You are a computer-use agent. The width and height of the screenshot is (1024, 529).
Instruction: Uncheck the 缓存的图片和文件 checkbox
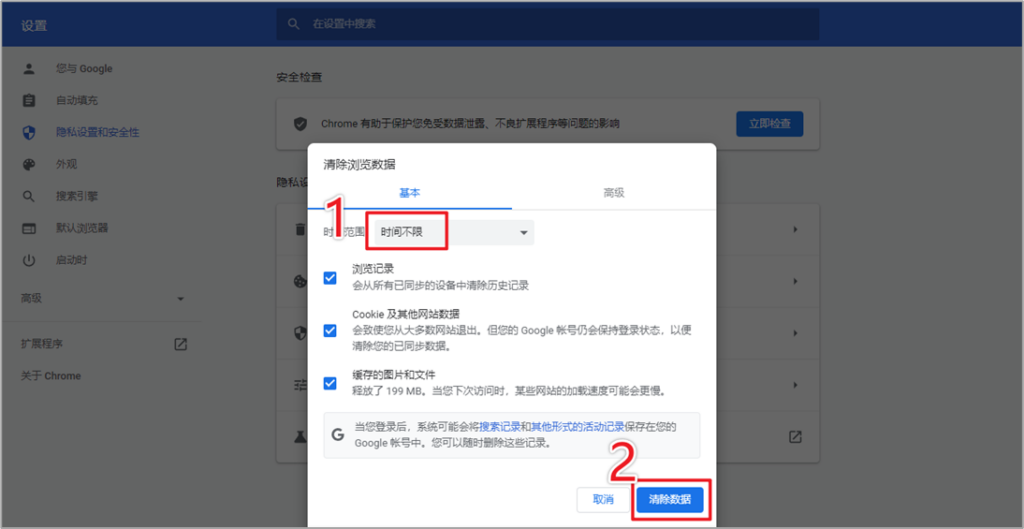click(330, 382)
